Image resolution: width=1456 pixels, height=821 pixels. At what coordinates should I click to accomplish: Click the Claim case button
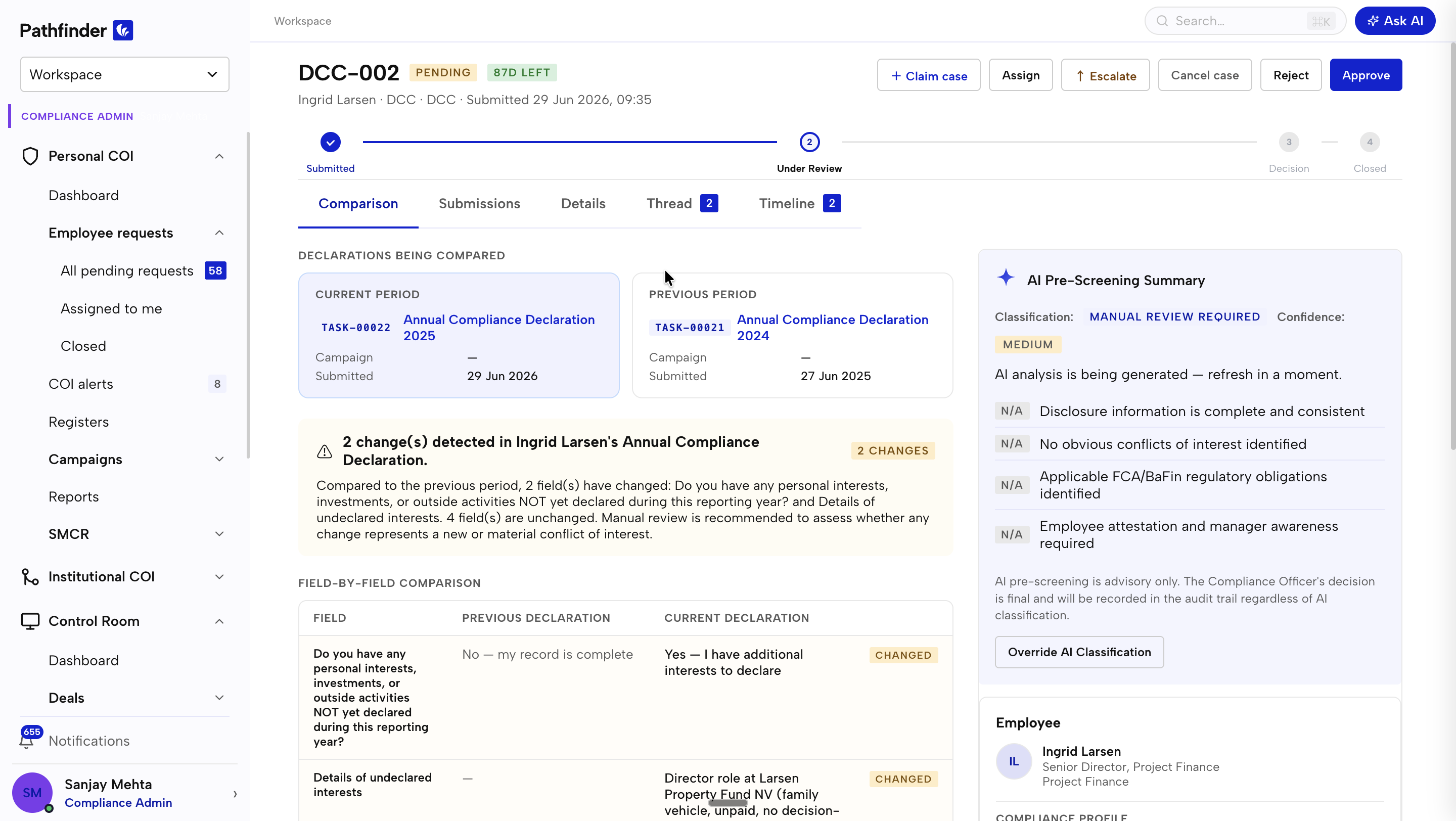pos(929,75)
